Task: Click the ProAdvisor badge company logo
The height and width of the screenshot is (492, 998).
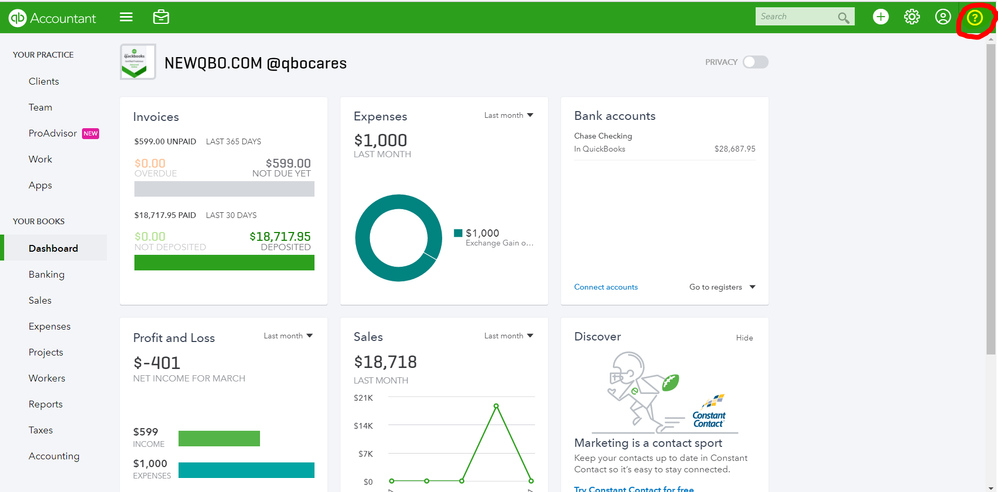Action: [x=138, y=62]
